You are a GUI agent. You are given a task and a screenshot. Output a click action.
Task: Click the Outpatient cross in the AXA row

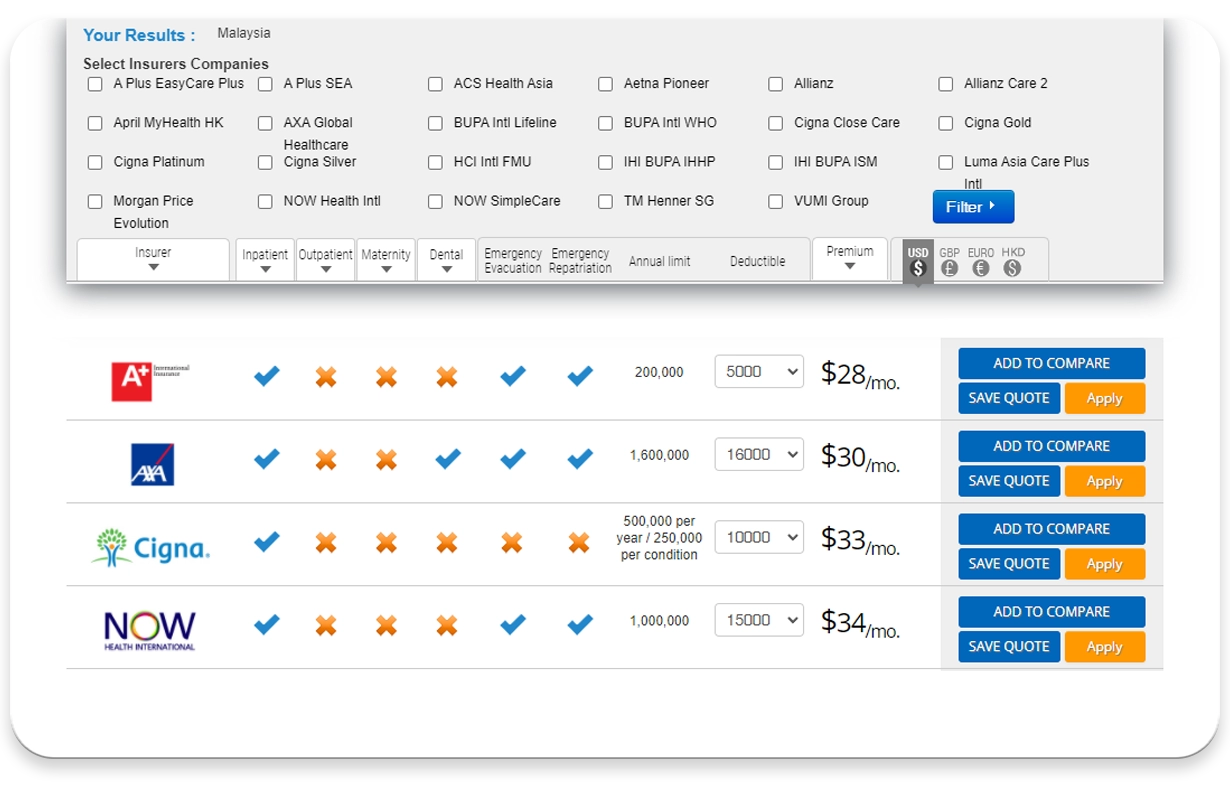coord(326,460)
